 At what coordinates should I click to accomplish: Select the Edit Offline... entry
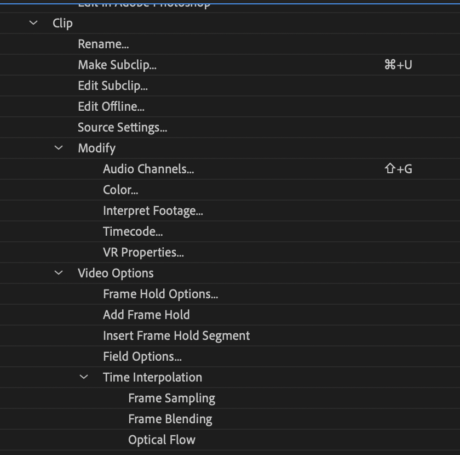111,106
